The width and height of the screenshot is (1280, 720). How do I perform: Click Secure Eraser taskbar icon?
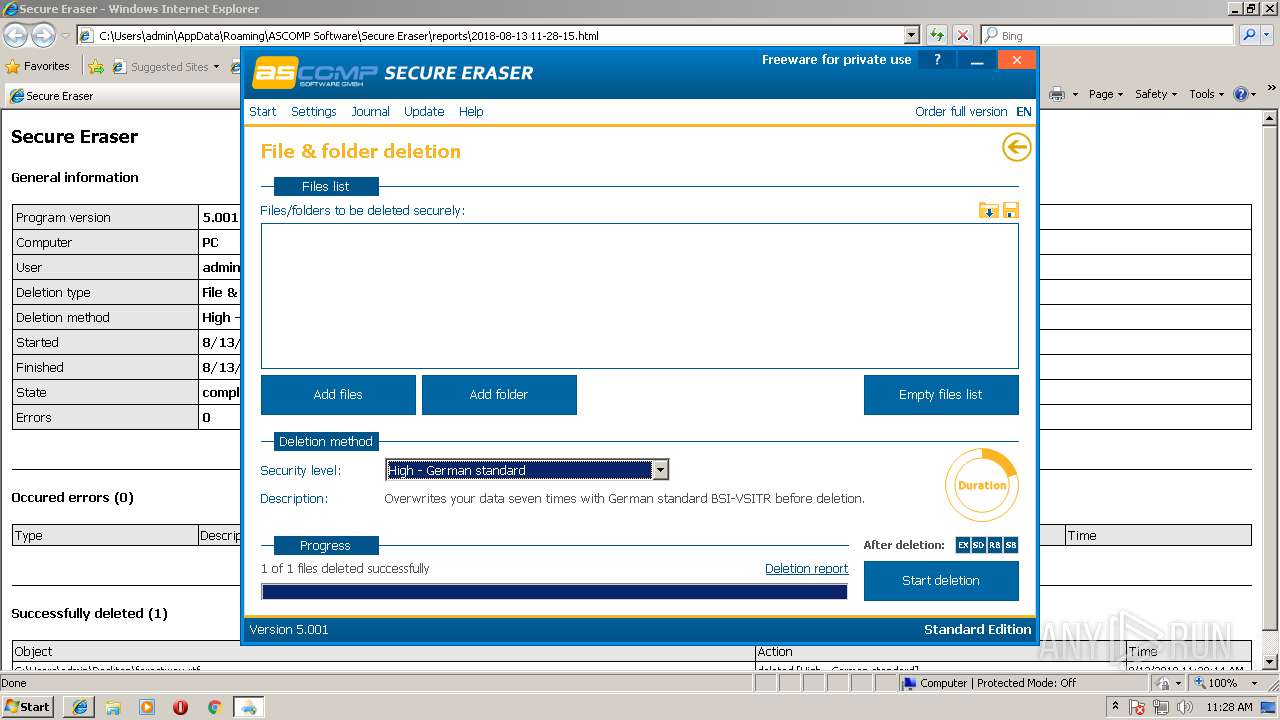tap(248, 706)
